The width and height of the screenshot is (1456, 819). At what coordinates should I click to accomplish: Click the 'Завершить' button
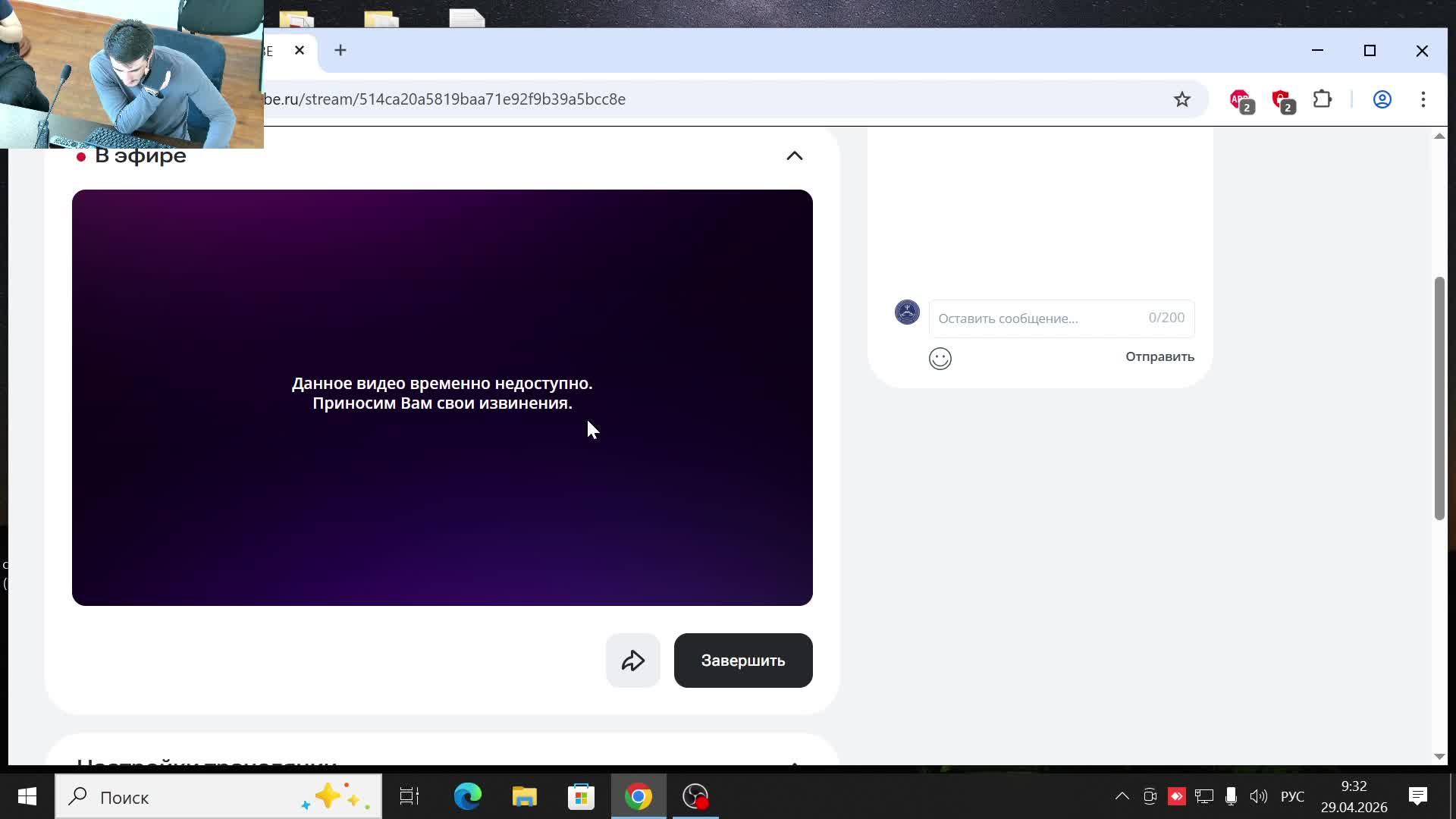click(x=742, y=661)
